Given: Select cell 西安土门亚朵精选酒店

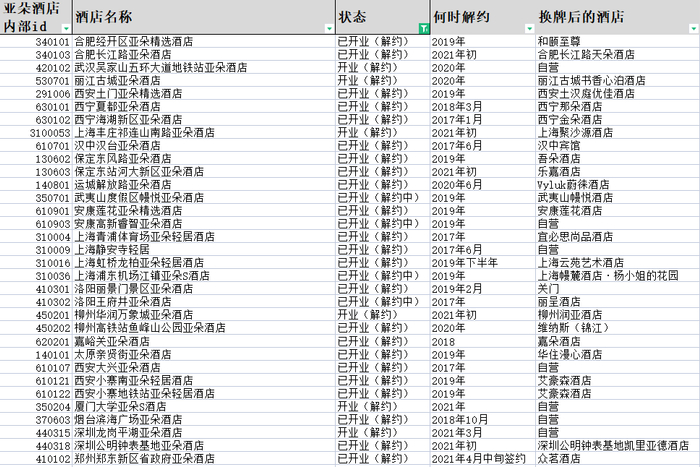Looking at the screenshot, I should click(204, 93).
